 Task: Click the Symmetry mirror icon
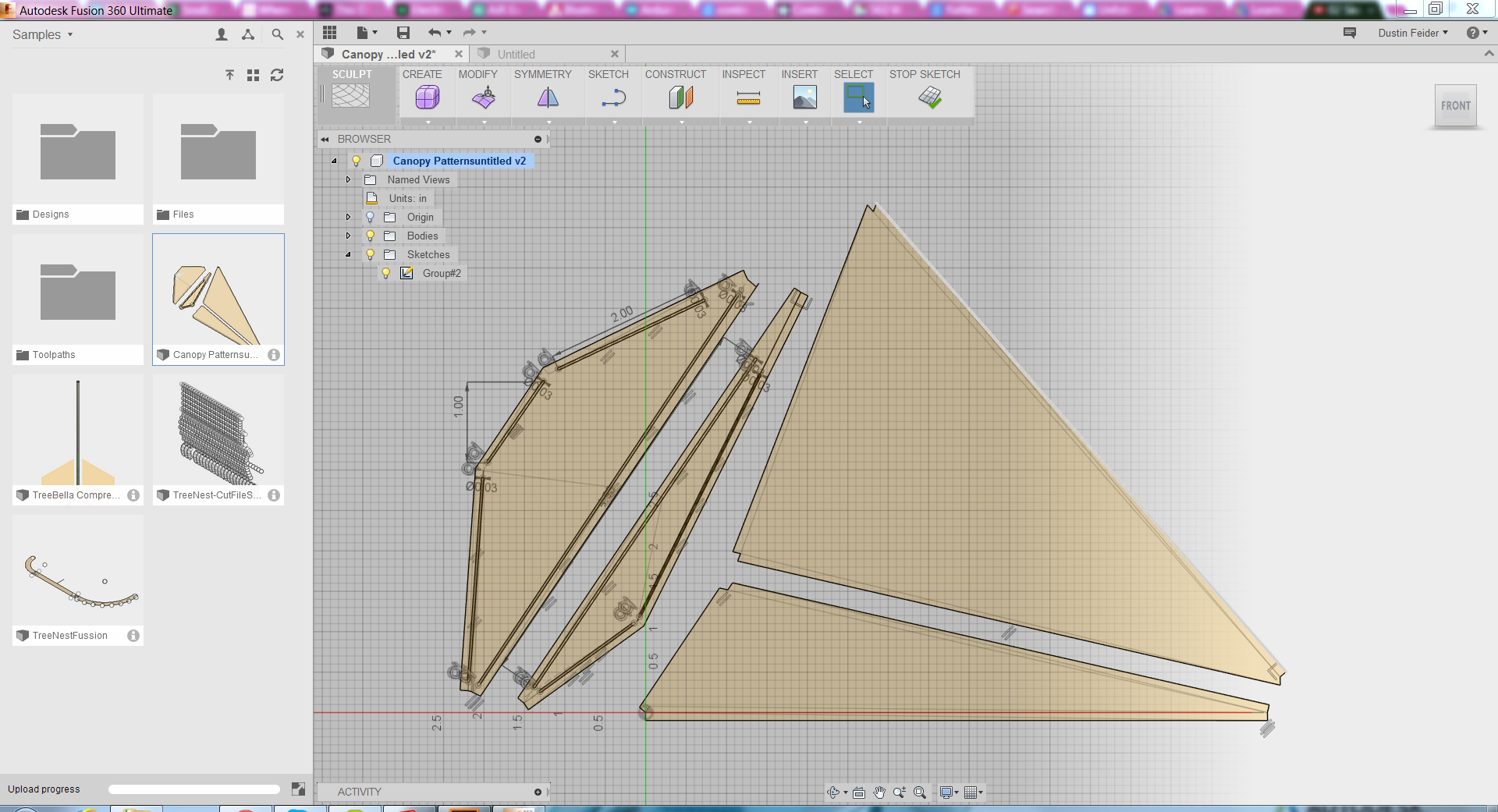coord(548,98)
